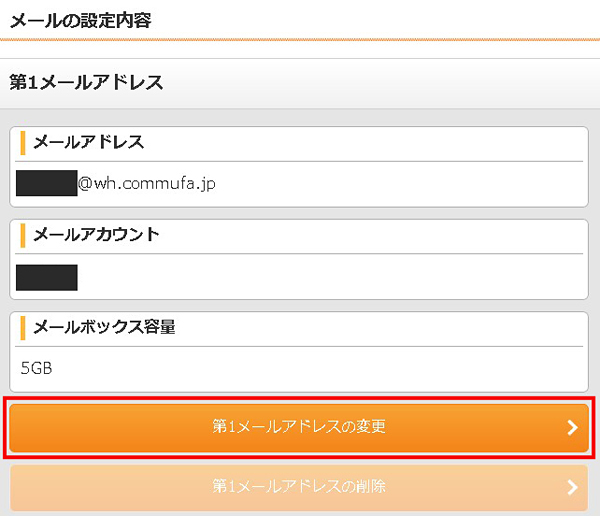The image size is (600, 516).
Task: Click the 第1メールアドレスの変更 button
Action: point(299,427)
